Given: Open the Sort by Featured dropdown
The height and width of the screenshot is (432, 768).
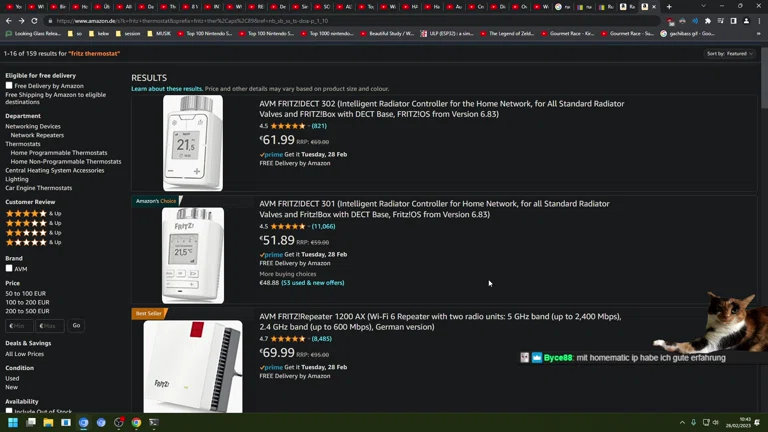Looking at the screenshot, I should pyautogui.click(x=729, y=54).
